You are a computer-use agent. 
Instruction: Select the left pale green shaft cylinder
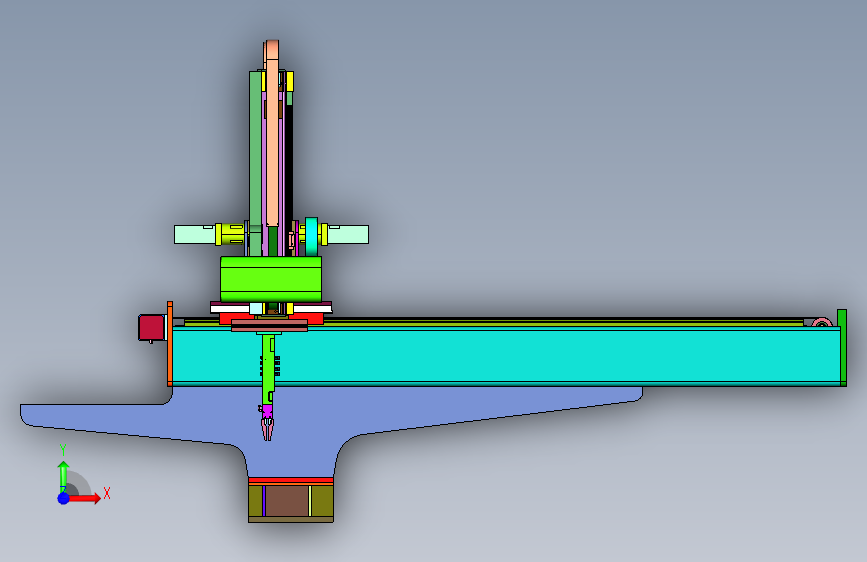coord(195,235)
